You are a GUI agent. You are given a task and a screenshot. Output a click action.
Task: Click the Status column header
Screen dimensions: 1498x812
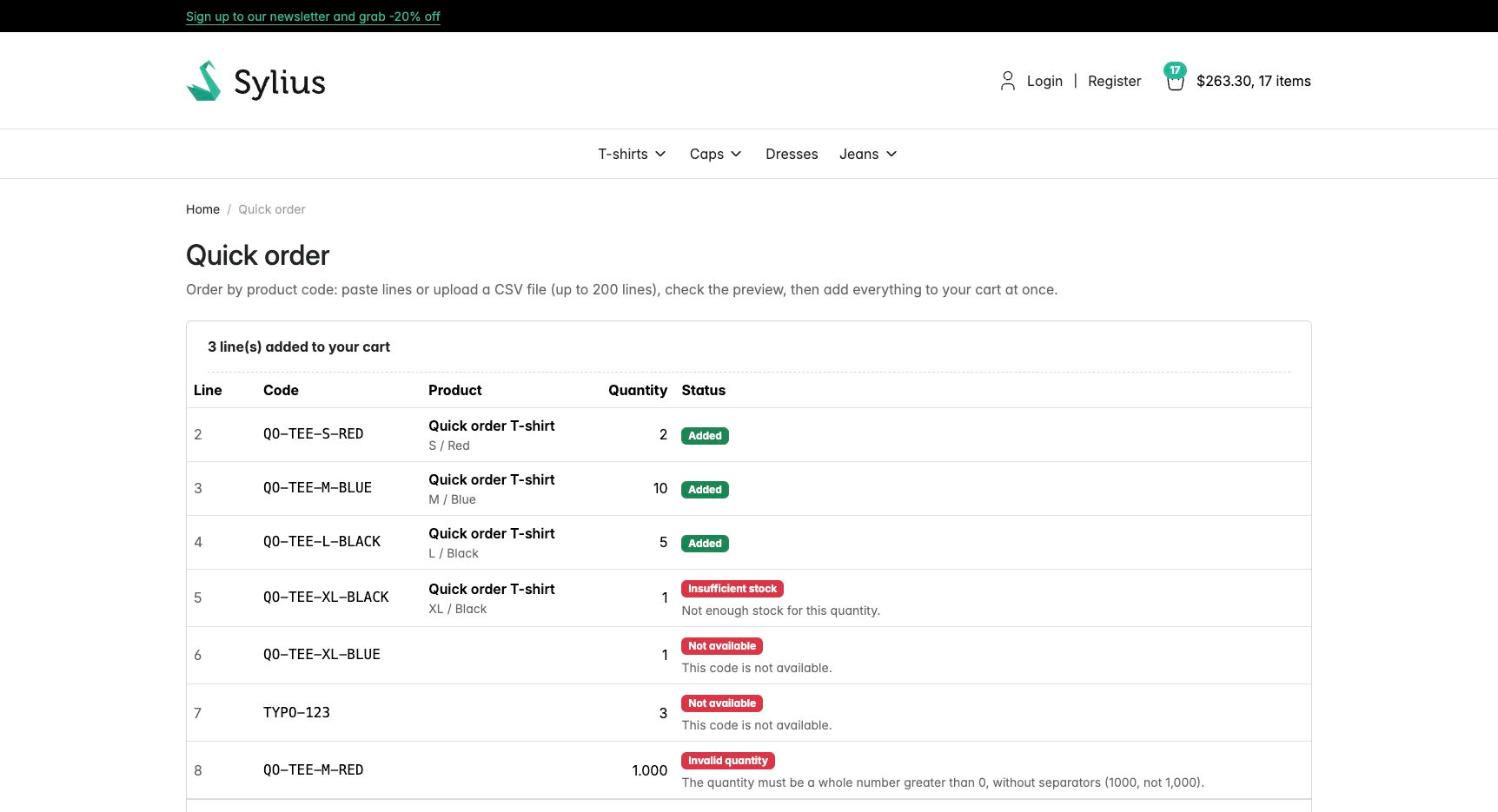click(704, 390)
